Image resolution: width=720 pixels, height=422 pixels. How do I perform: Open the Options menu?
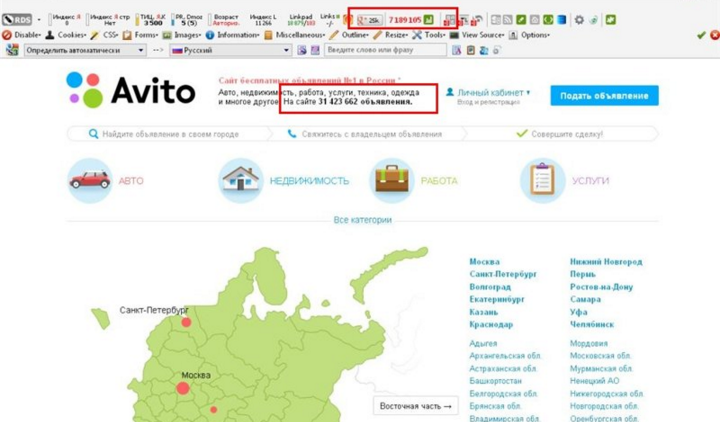(x=529, y=35)
